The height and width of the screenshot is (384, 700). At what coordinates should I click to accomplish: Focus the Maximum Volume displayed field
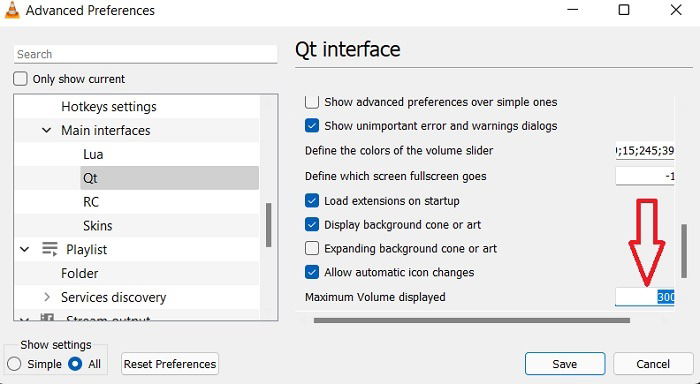tap(645, 297)
